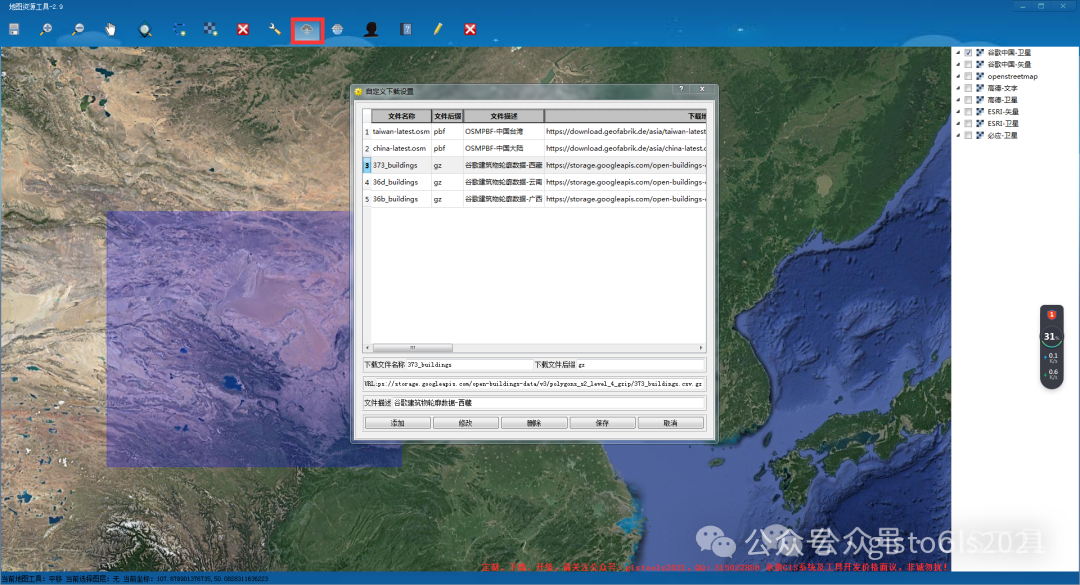Select the 36b_buildings cell
The image size is (1080, 585).
(401, 199)
